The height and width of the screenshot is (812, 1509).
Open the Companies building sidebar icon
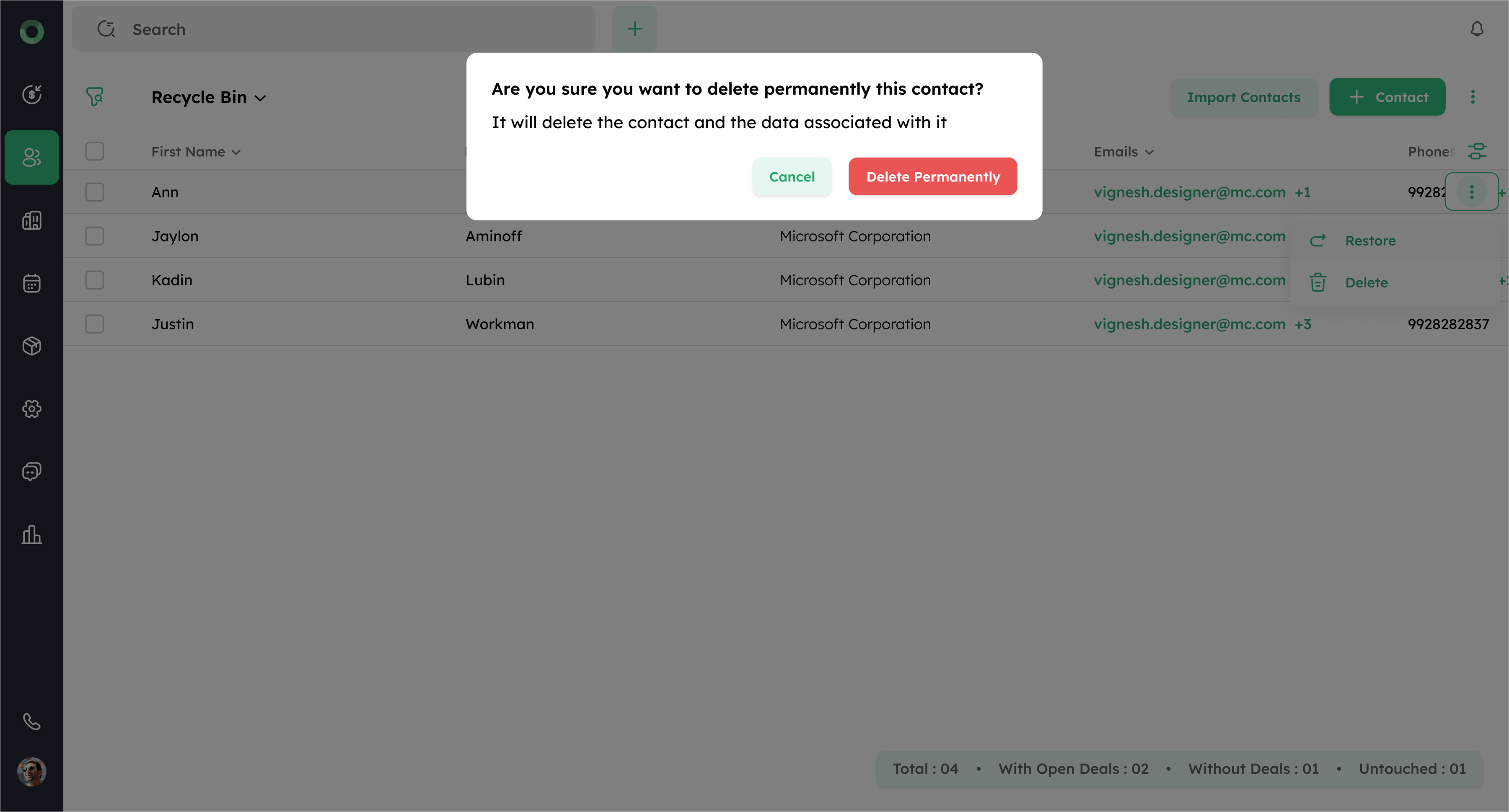point(31,220)
